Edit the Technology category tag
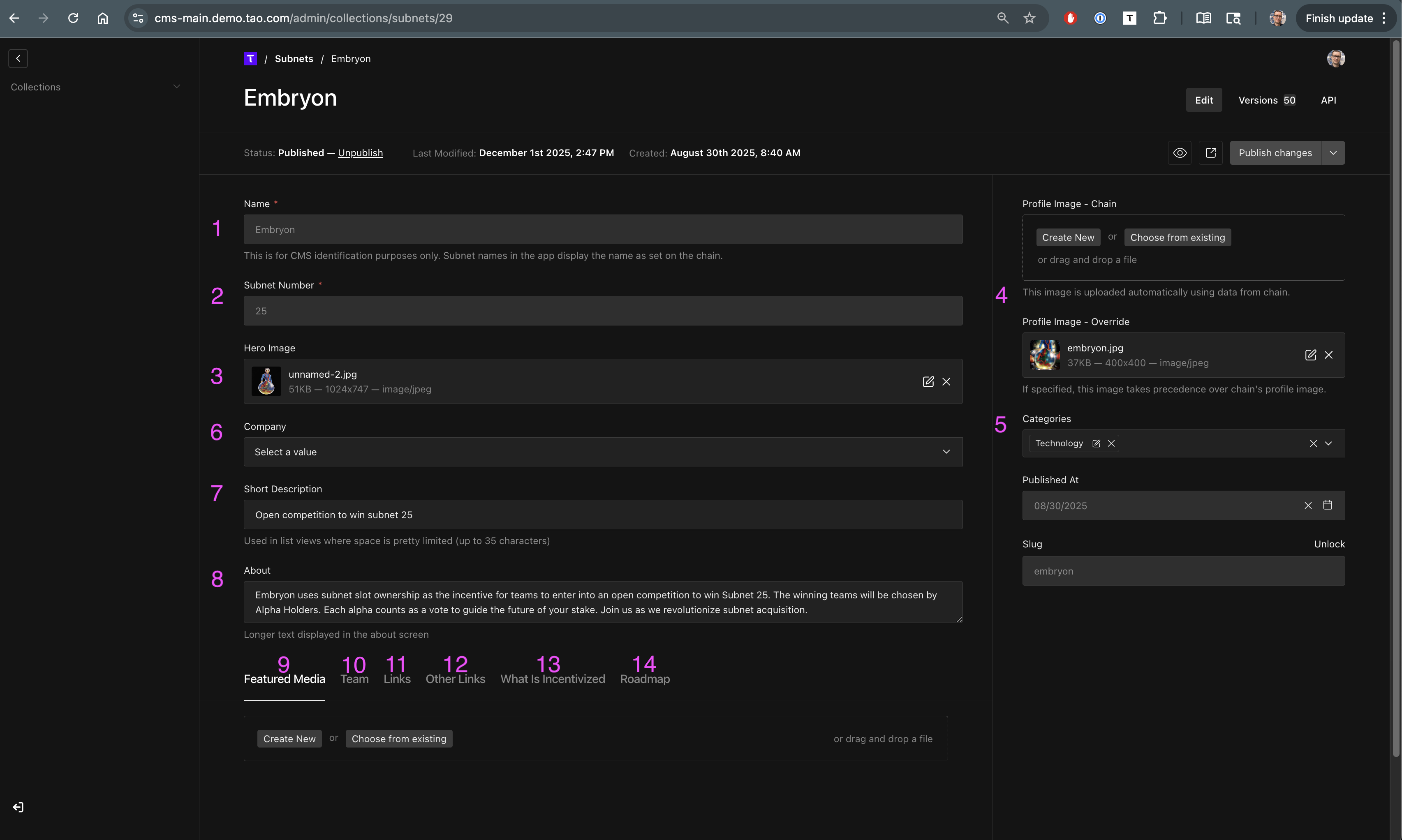The width and height of the screenshot is (1402, 840). pyautogui.click(x=1096, y=443)
